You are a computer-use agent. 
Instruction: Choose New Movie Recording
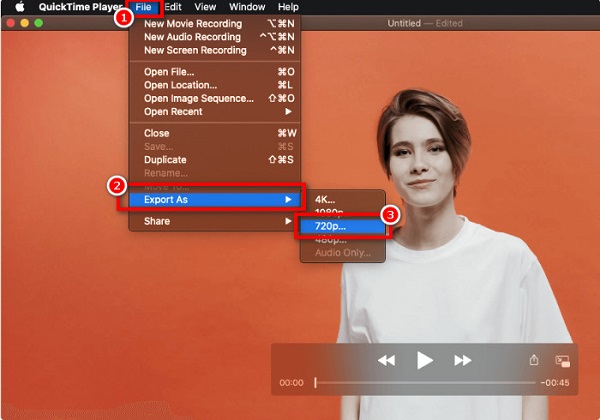point(215,24)
